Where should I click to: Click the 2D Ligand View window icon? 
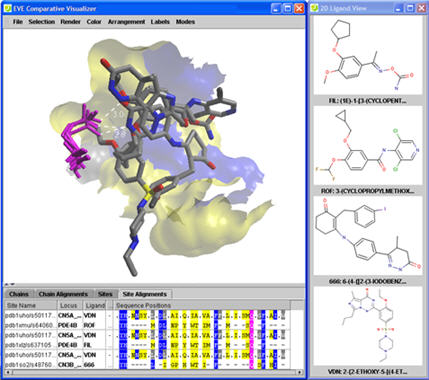click(x=314, y=9)
